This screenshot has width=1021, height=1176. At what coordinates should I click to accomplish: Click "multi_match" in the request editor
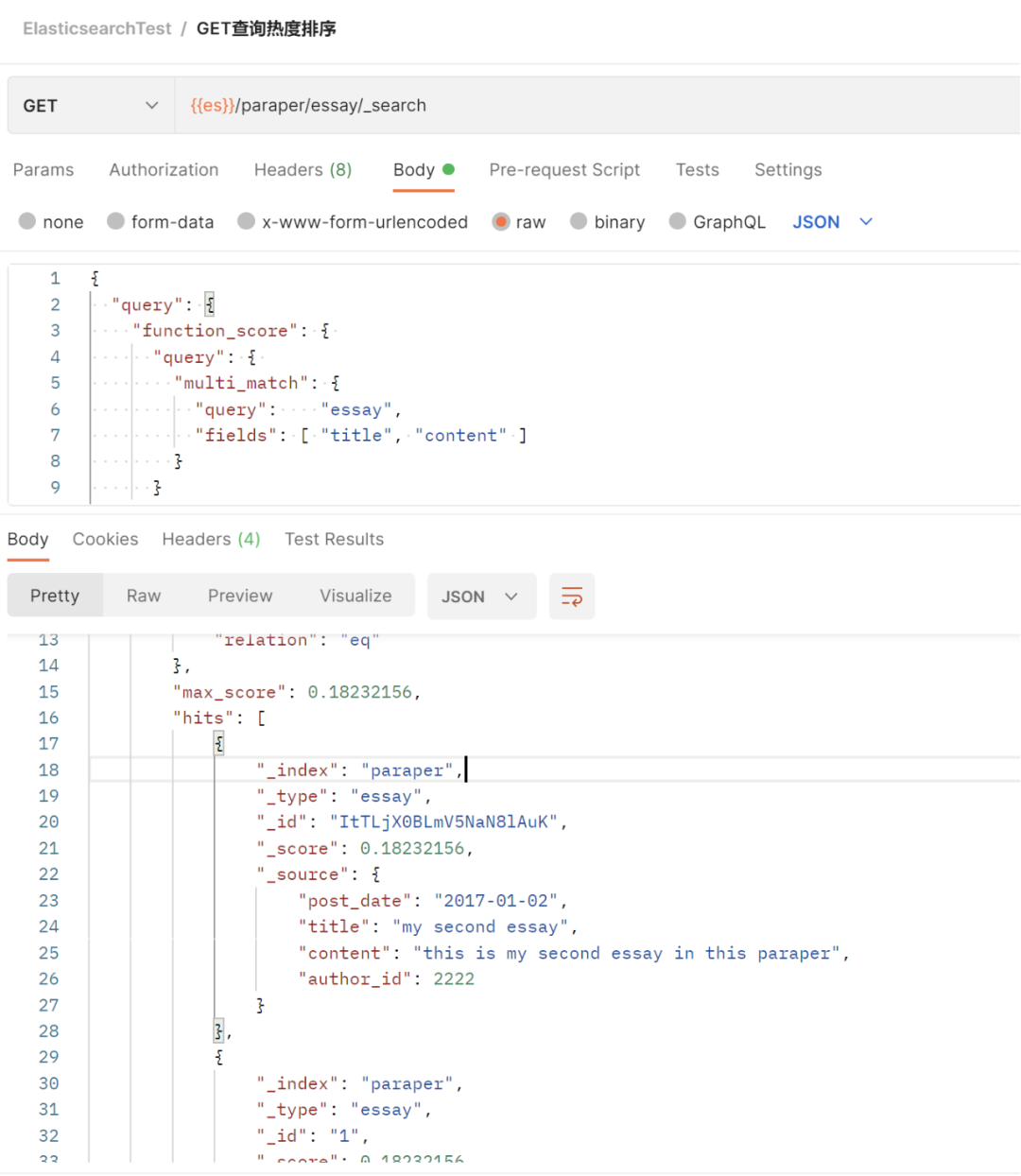(242, 383)
